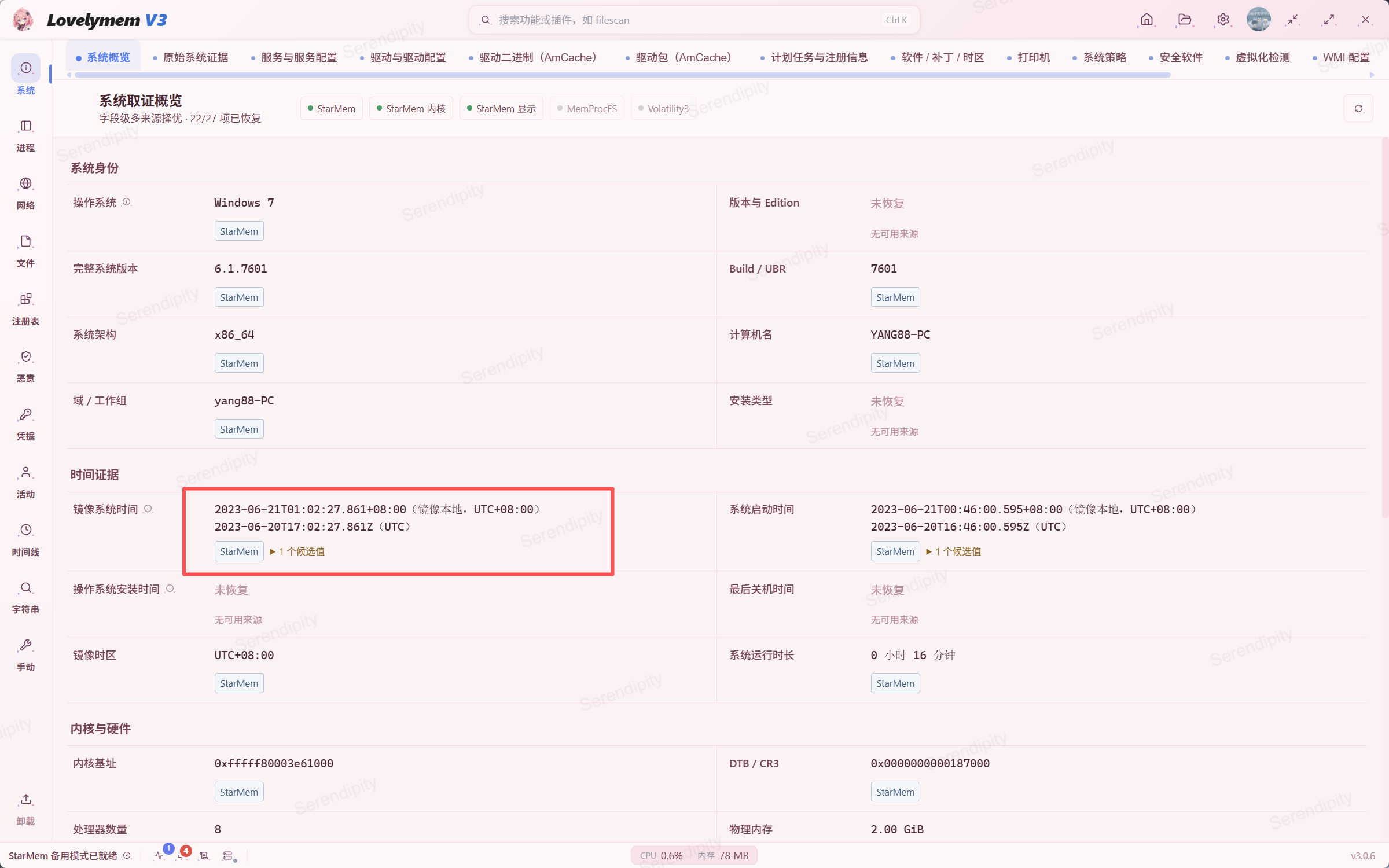Click the StarMem tag under Windows 7
Image resolution: width=1389 pixels, height=868 pixels.
point(239,231)
